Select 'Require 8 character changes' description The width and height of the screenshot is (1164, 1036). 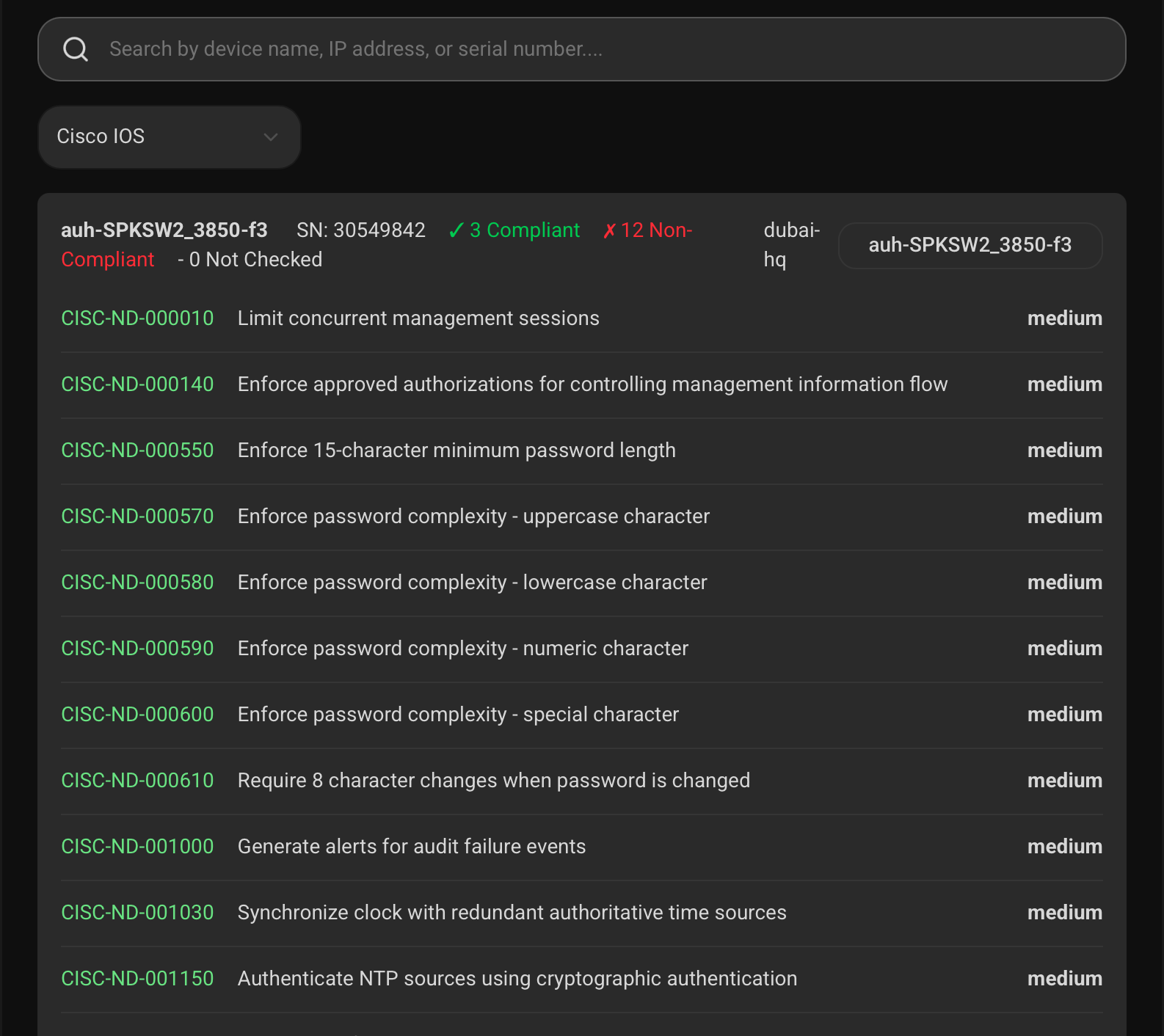[x=494, y=781]
